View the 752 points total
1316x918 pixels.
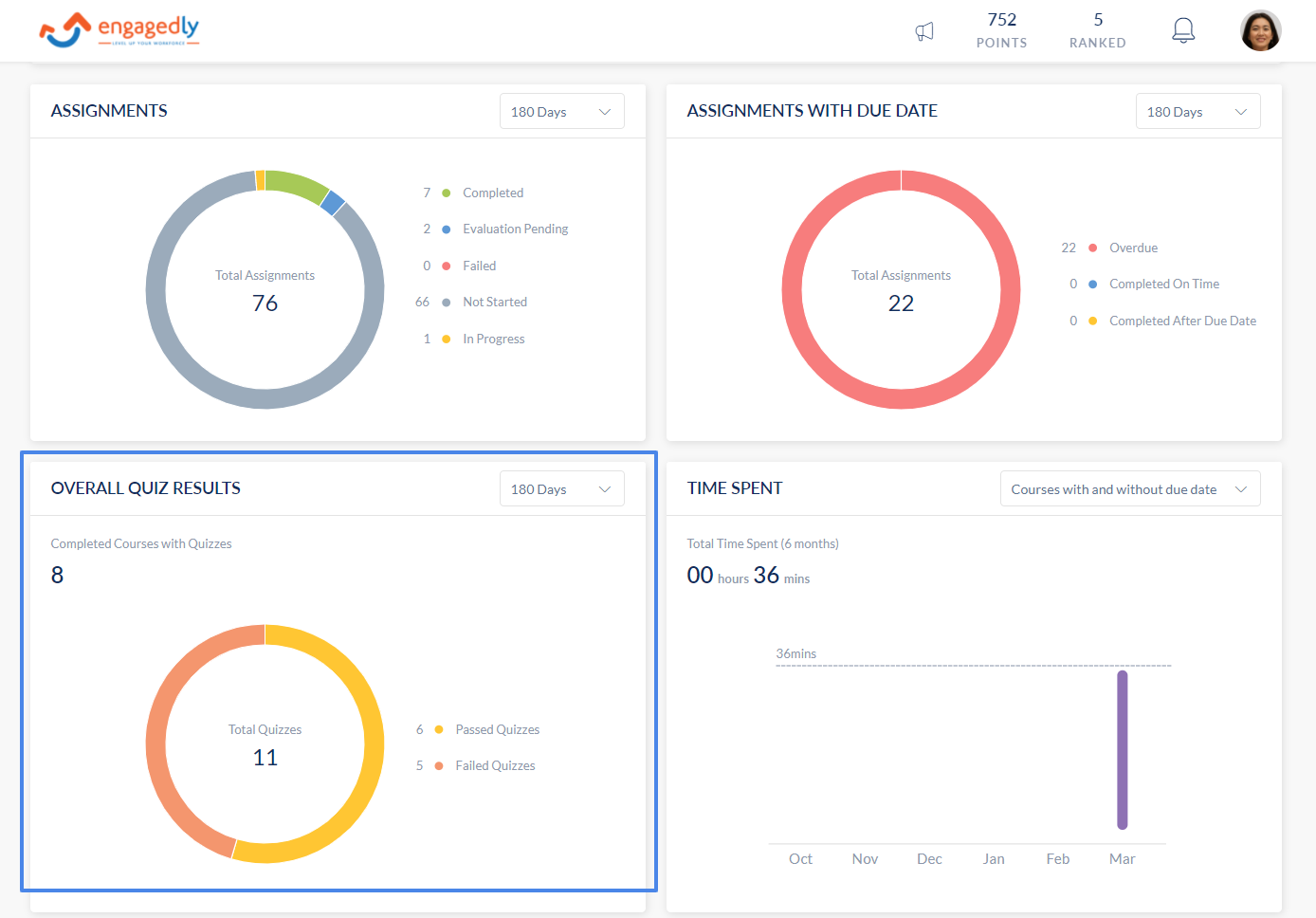pyautogui.click(x=1002, y=30)
